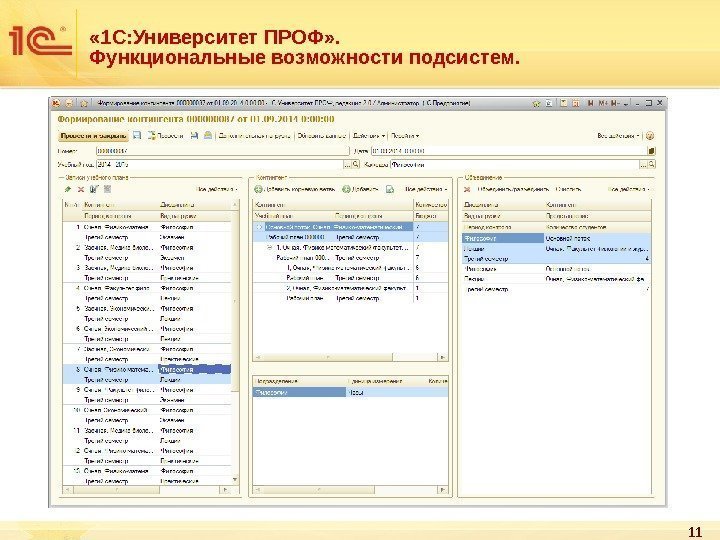
Task: Click the save diskette icon in document toolbar
Action: tap(137, 135)
